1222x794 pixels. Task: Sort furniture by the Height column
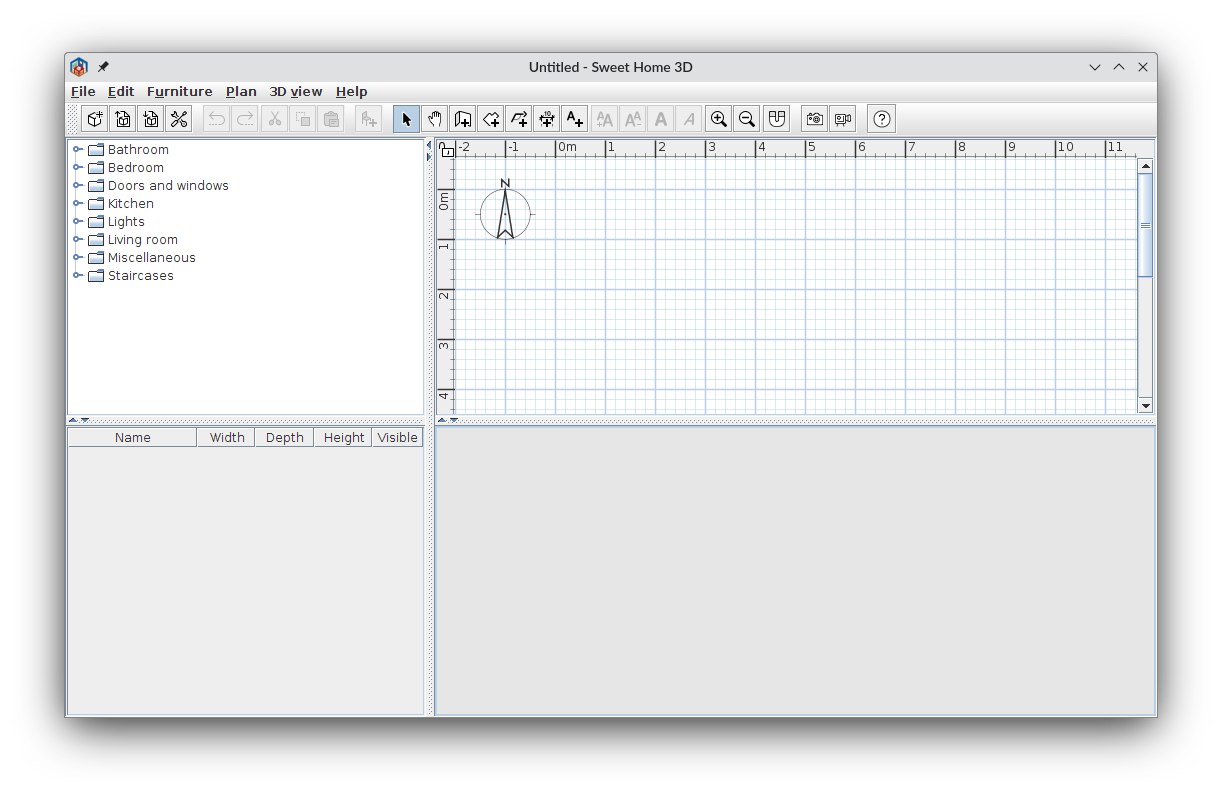click(343, 437)
